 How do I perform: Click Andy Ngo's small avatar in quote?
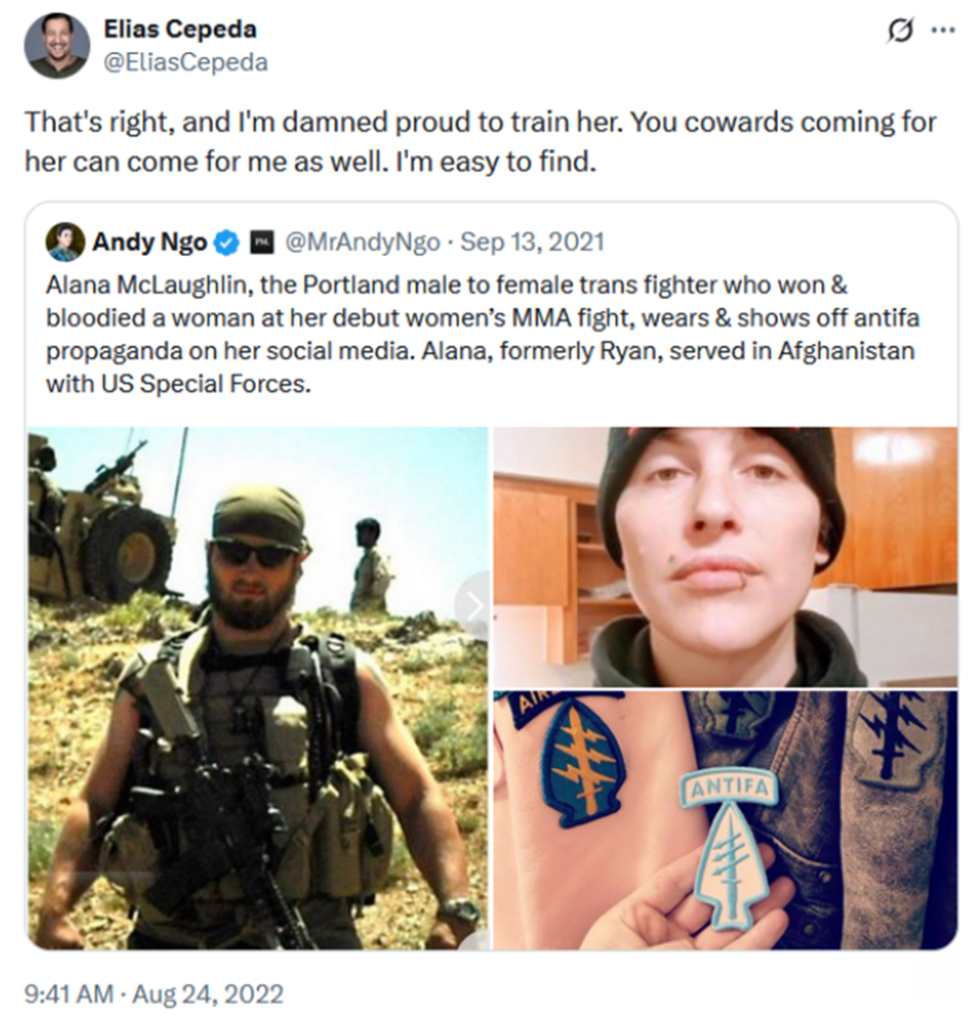[65, 242]
